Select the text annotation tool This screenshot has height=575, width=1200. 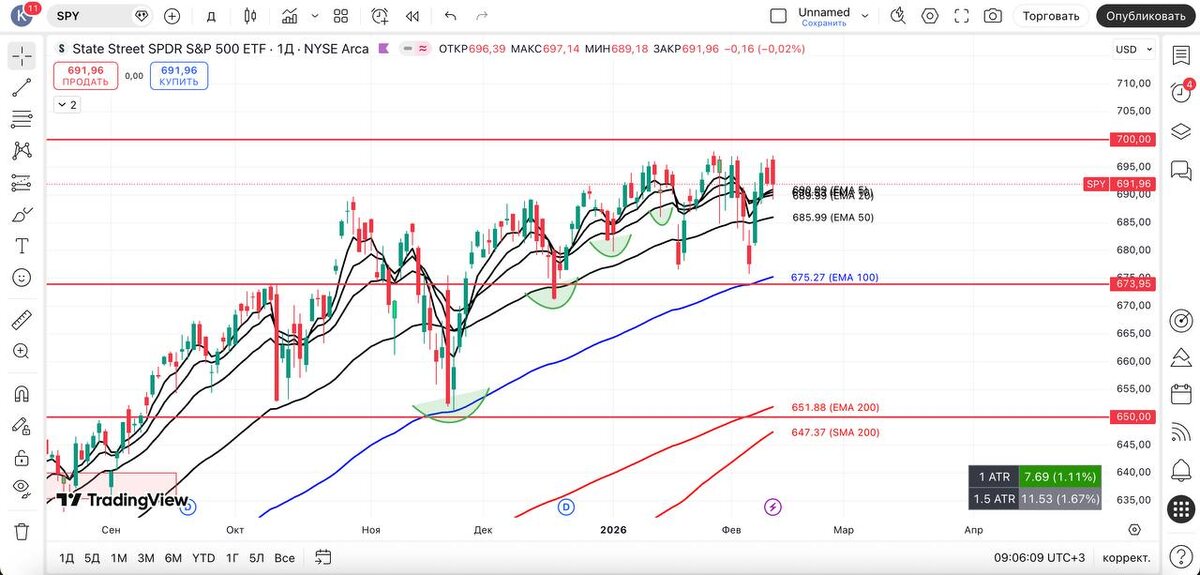pyautogui.click(x=22, y=246)
